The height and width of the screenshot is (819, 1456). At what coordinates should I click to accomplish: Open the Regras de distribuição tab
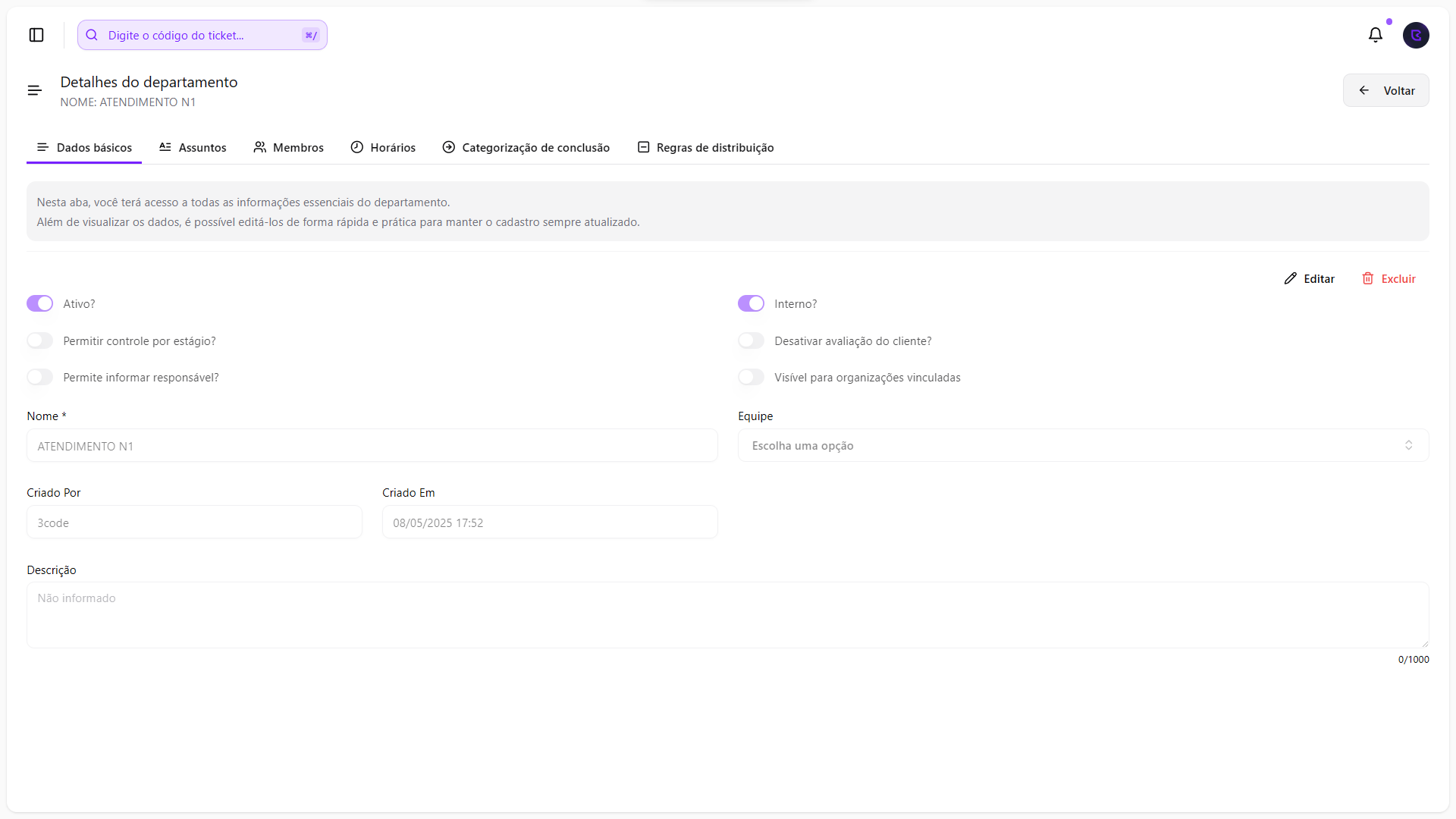(x=705, y=147)
